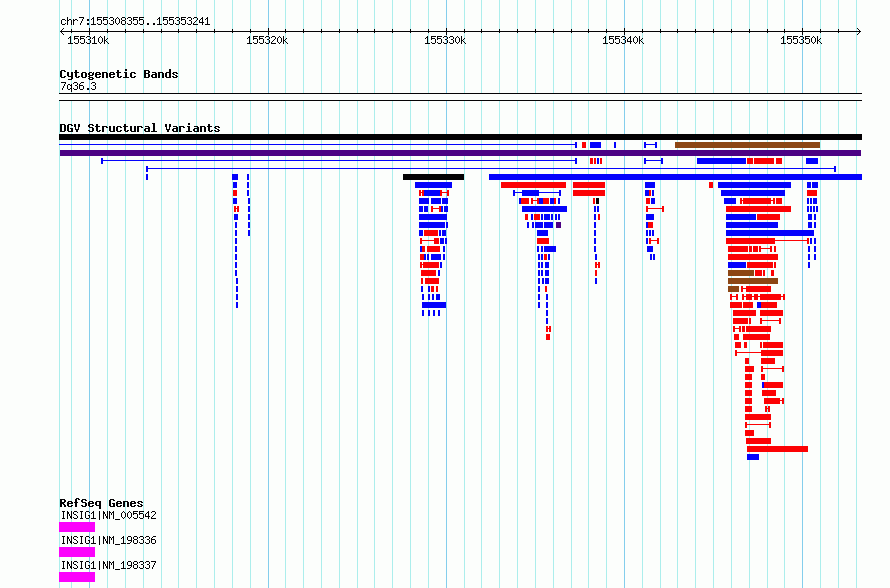Click the ruler's left arrow end

coord(62,31)
